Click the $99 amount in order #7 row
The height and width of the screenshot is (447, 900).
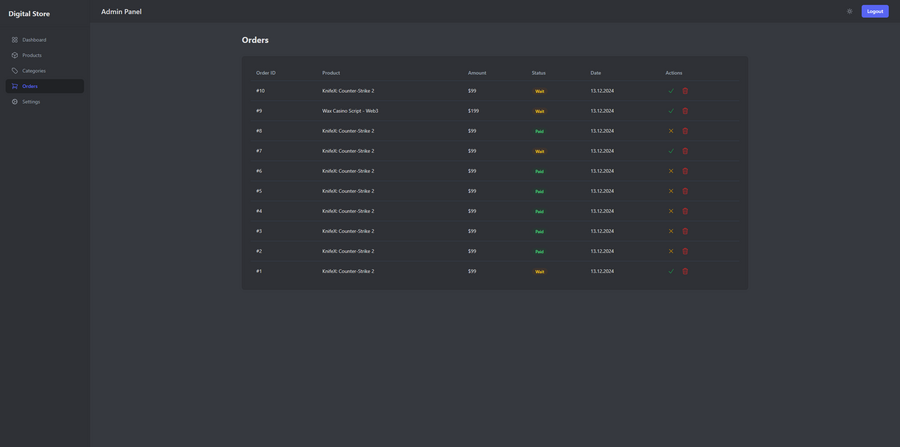click(472, 151)
